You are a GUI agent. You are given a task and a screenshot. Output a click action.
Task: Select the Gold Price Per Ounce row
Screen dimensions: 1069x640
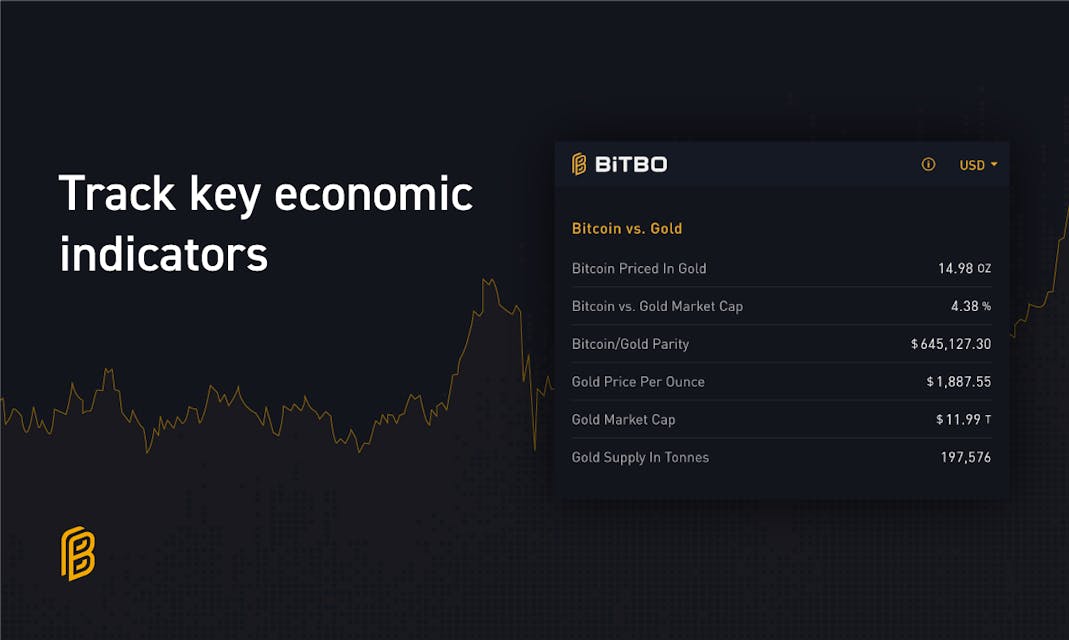tap(781, 382)
